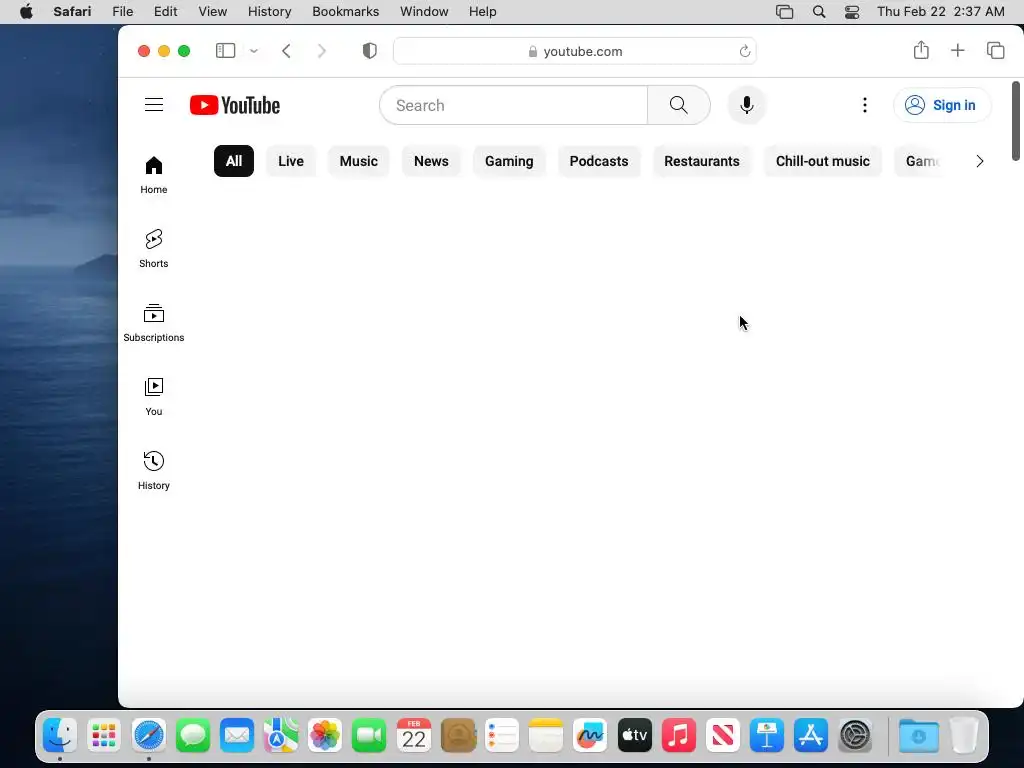The height and width of the screenshot is (768, 1024).
Task: Open Maps from the Dock
Action: tap(281, 735)
